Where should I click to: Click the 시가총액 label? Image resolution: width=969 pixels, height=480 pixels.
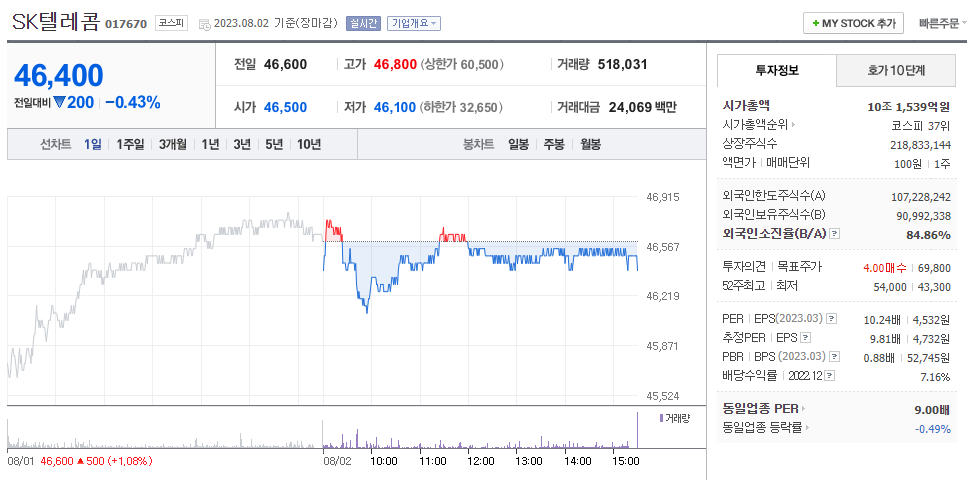pos(745,106)
